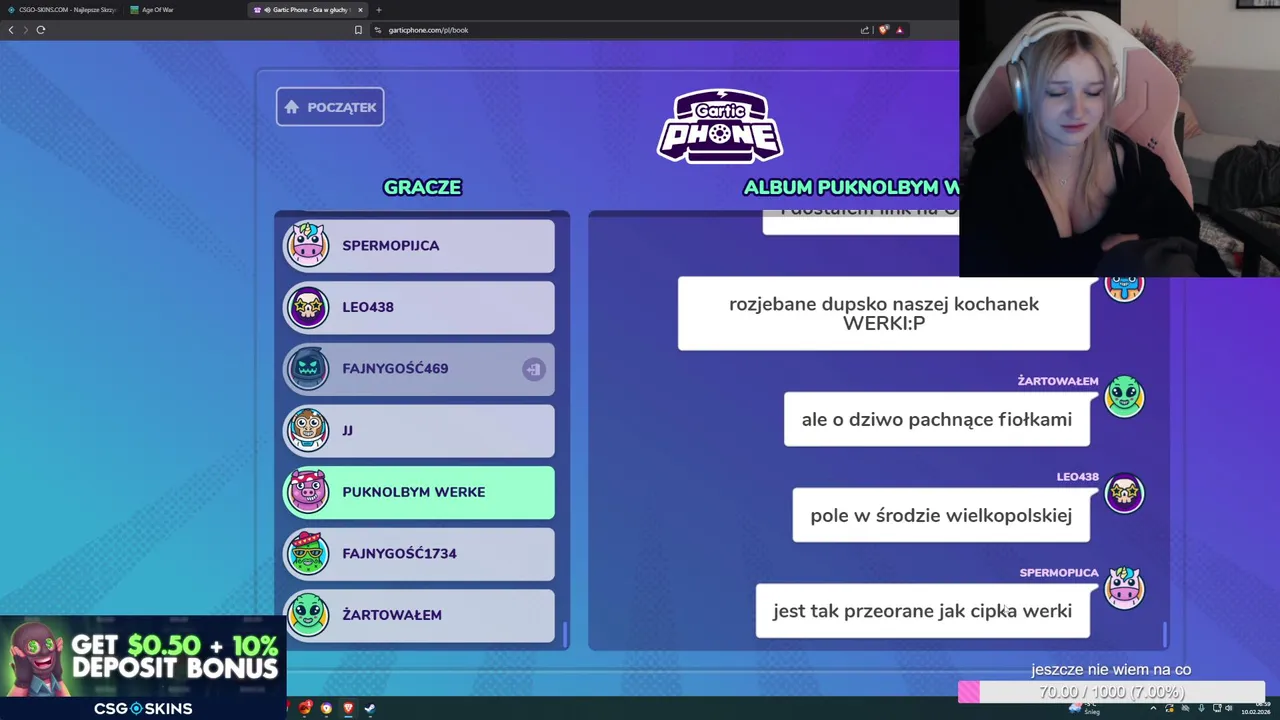Click the message starting 'jest tak przeorane'
Viewport: 1280px width, 720px height.
point(922,611)
